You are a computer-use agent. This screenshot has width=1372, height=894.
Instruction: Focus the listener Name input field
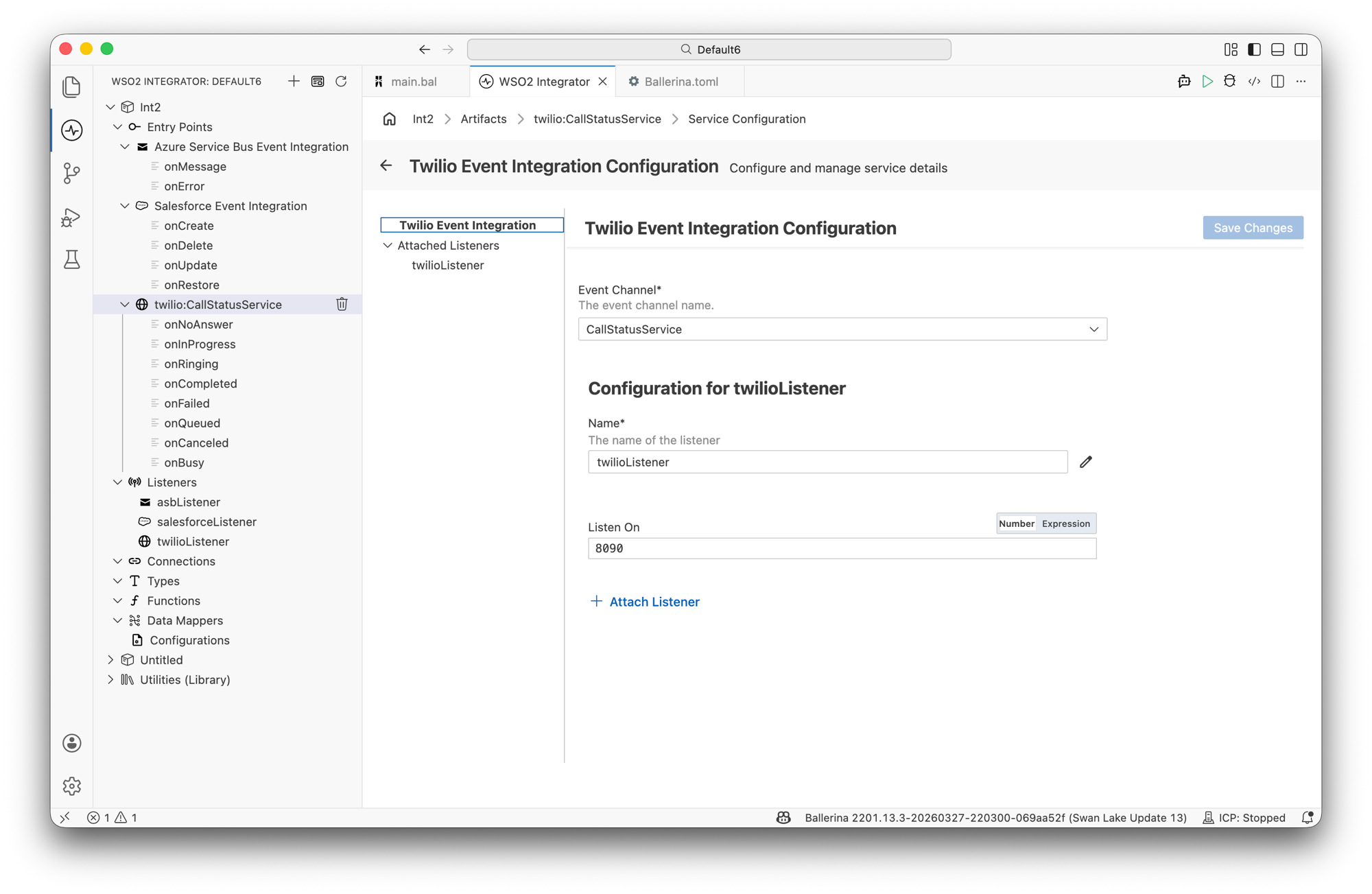(x=827, y=462)
